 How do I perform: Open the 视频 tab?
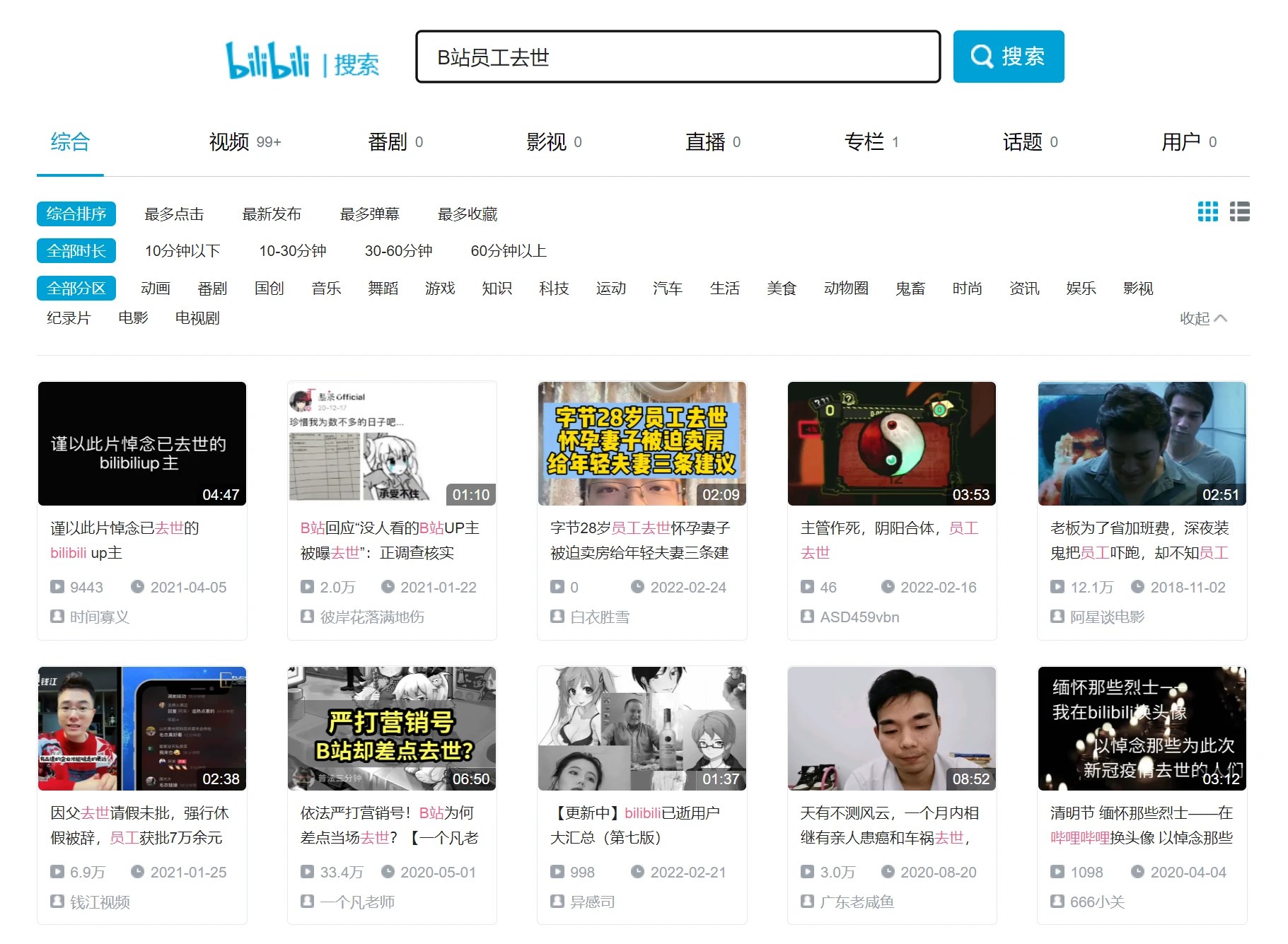tap(245, 142)
